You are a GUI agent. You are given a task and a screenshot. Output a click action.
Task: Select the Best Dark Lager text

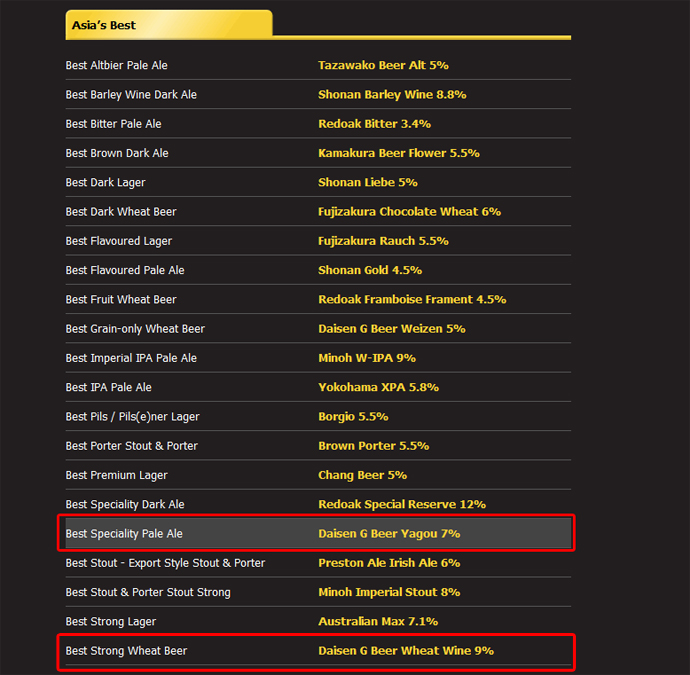point(105,183)
